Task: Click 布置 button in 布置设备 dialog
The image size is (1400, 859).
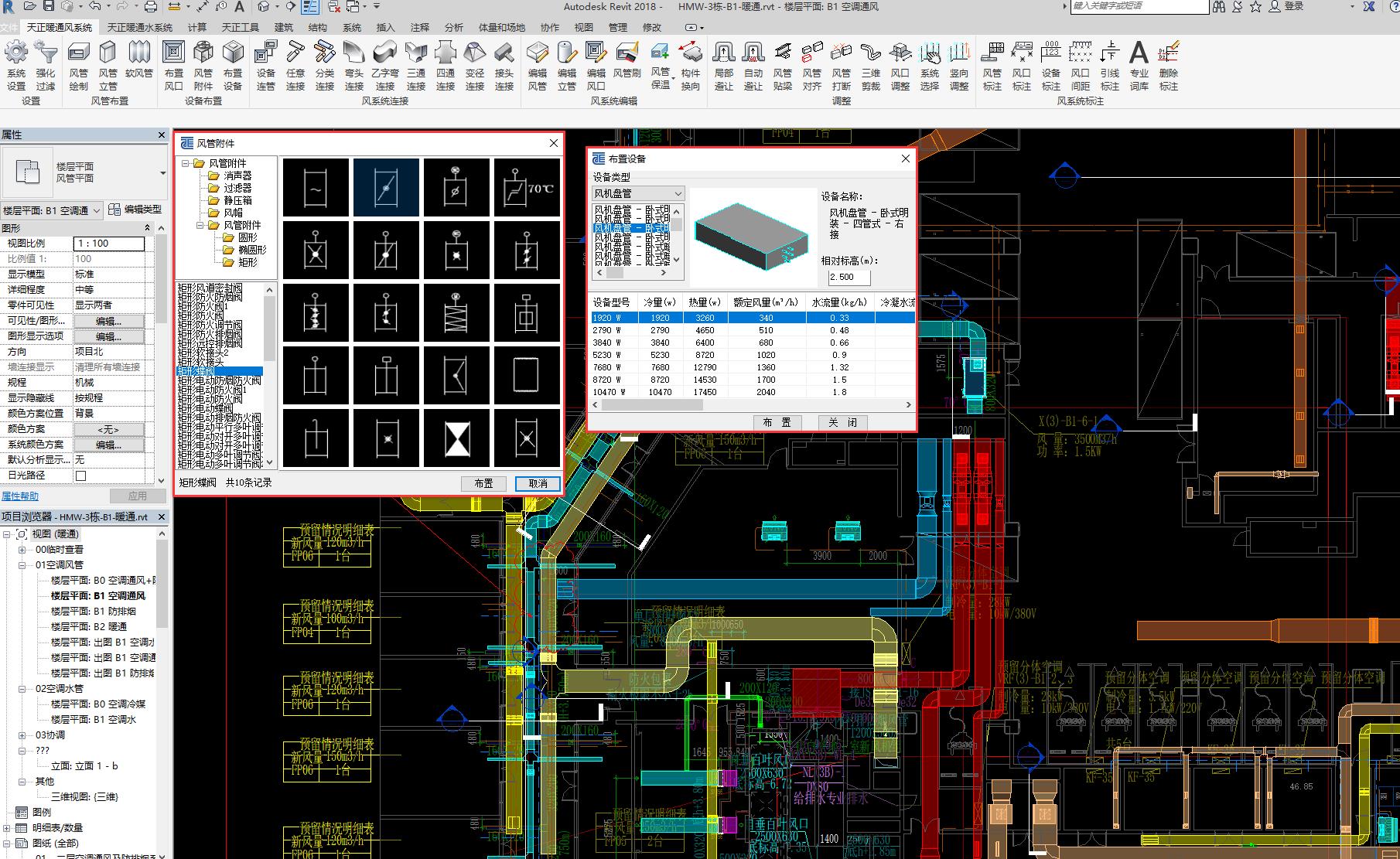Action: click(x=777, y=422)
